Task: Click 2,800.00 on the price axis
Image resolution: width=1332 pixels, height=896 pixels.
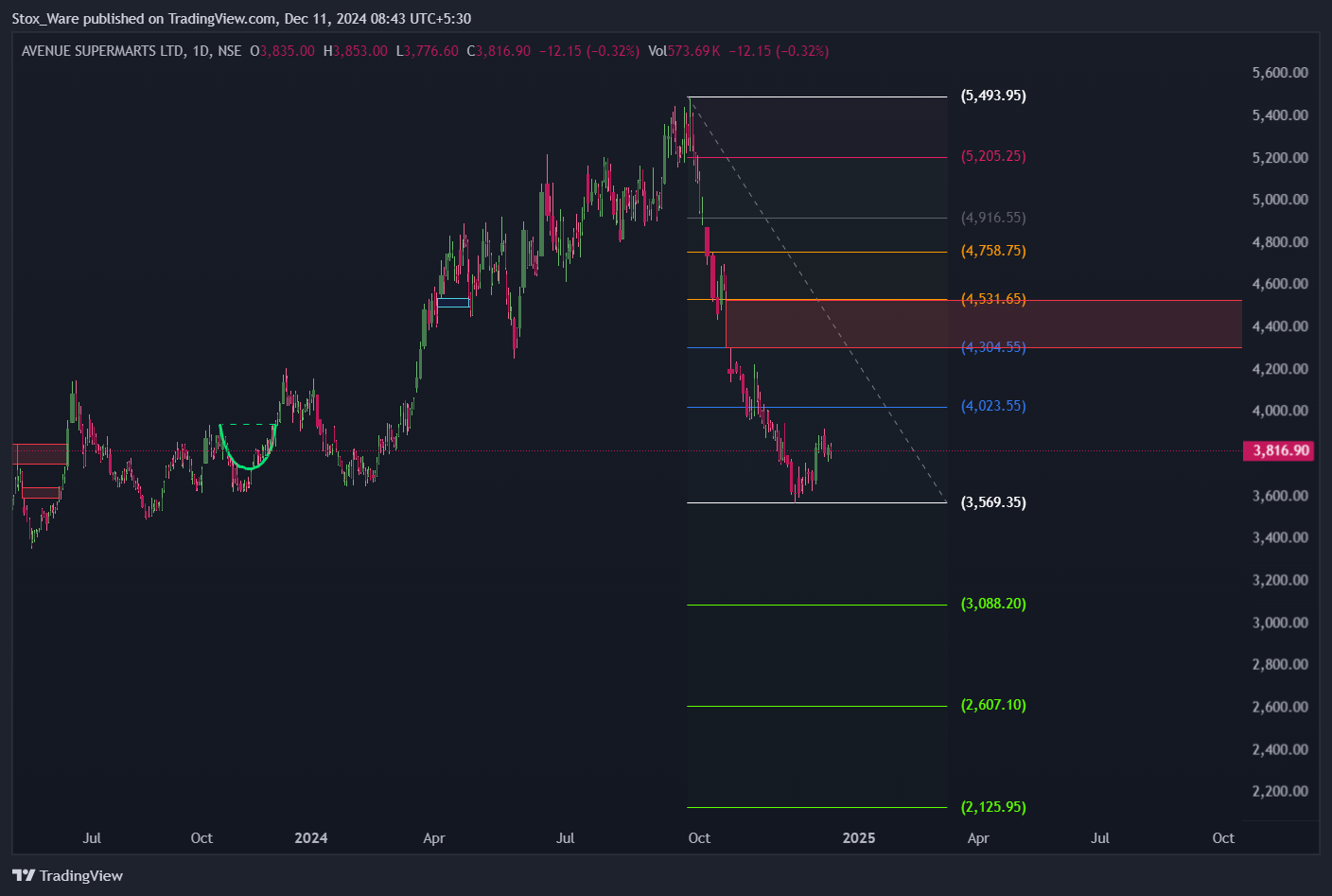Action: click(x=1280, y=664)
